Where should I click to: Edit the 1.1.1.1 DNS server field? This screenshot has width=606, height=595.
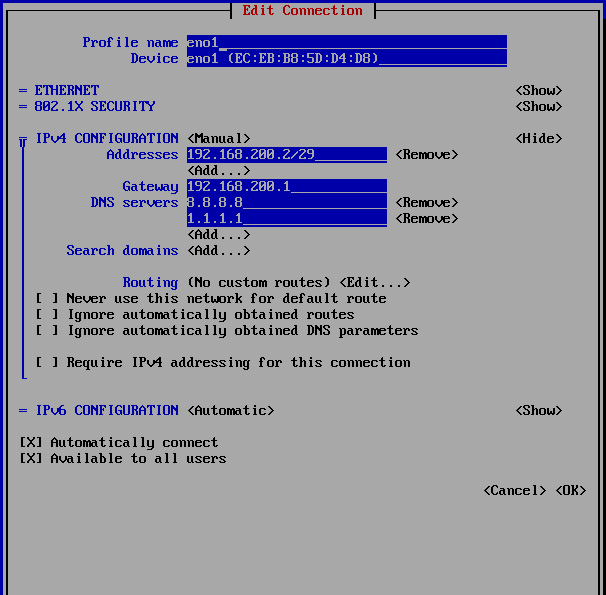pyautogui.click(x=287, y=219)
